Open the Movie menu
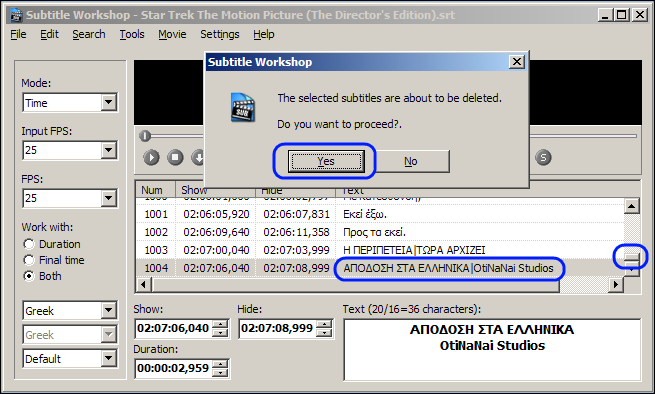Image resolution: width=655 pixels, height=394 pixels. (172, 34)
